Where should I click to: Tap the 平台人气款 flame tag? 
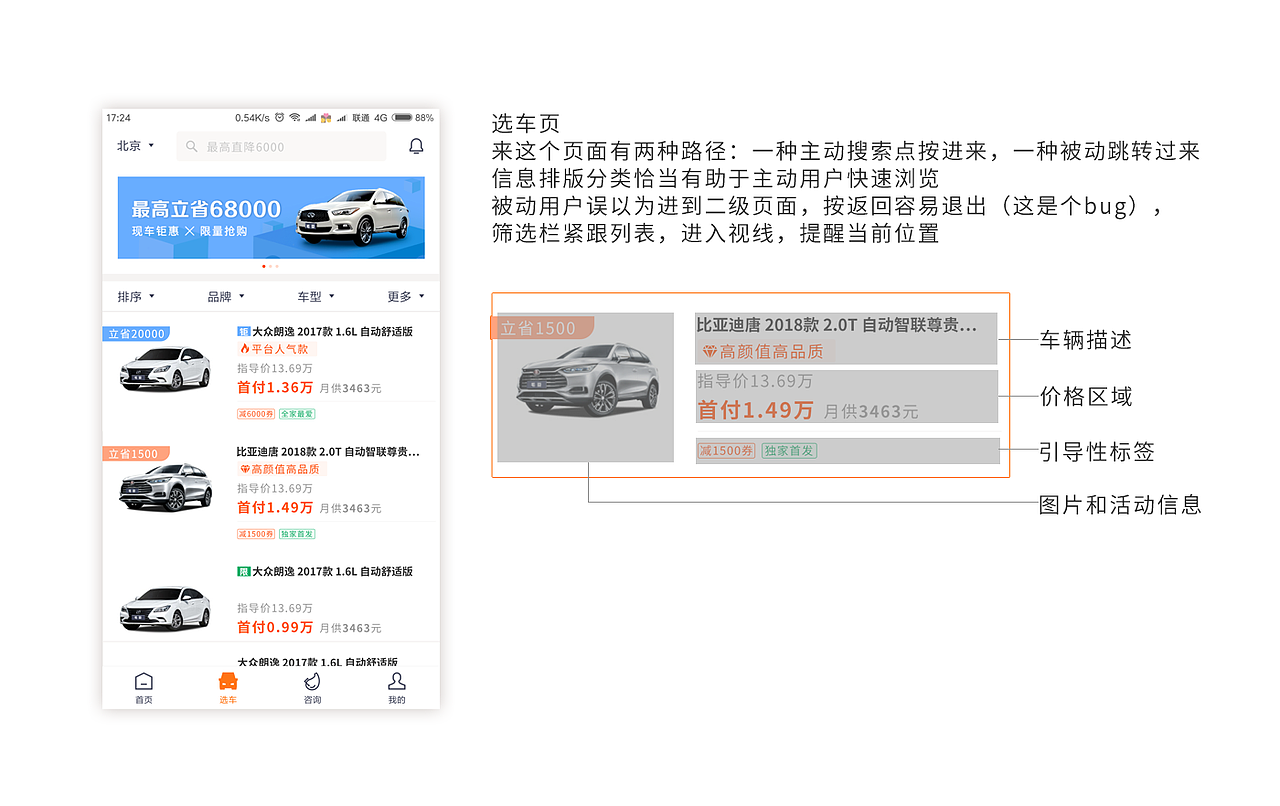point(277,349)
